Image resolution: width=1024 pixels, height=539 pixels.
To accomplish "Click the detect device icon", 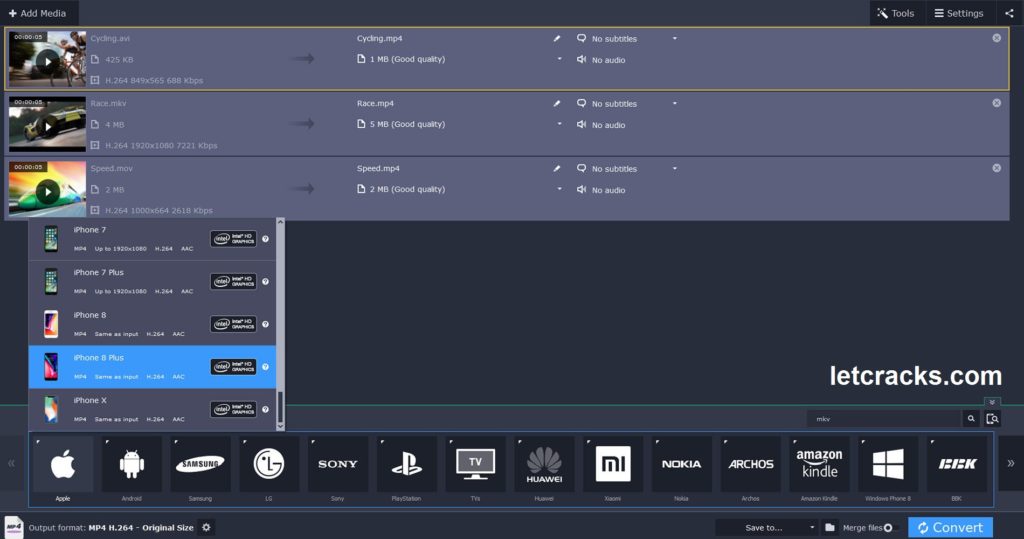I will tap(993, 419).
